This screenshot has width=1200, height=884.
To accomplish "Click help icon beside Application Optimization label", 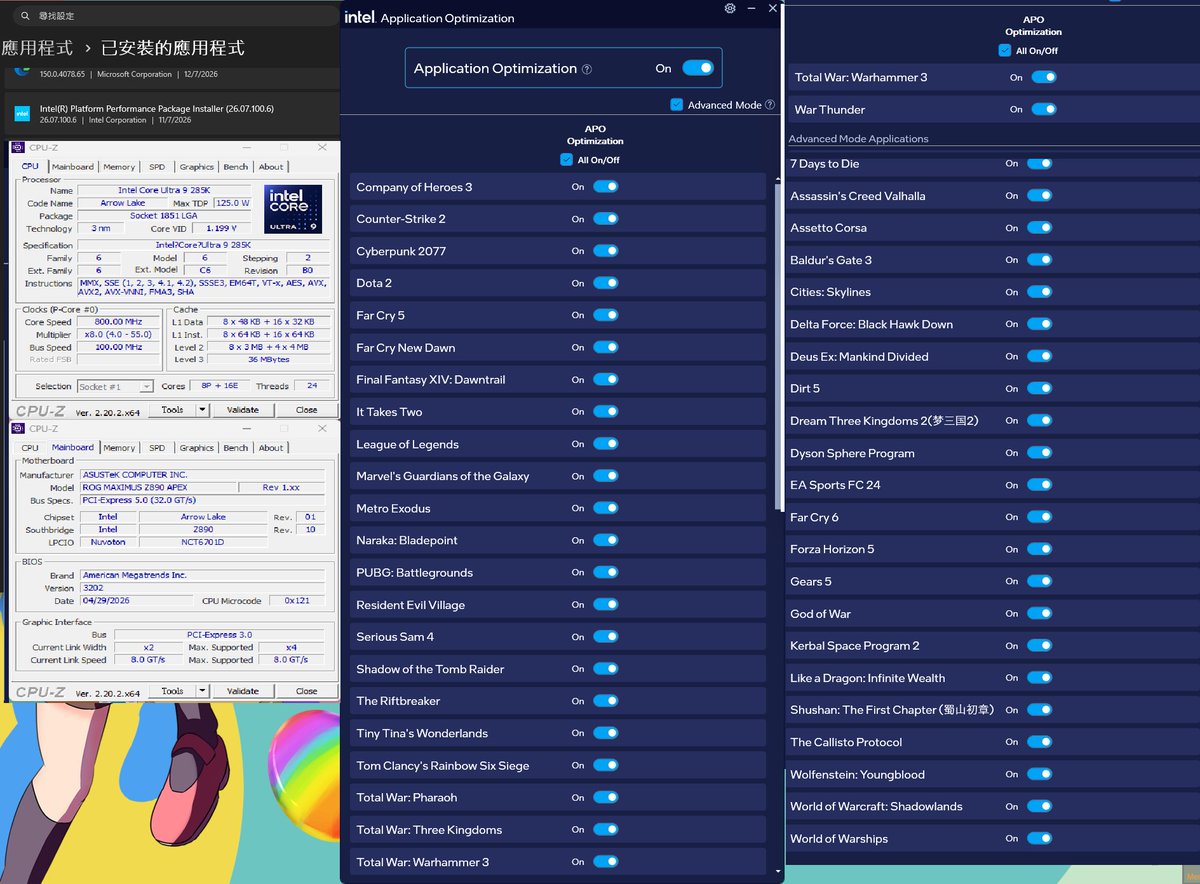I will [587, 69].
